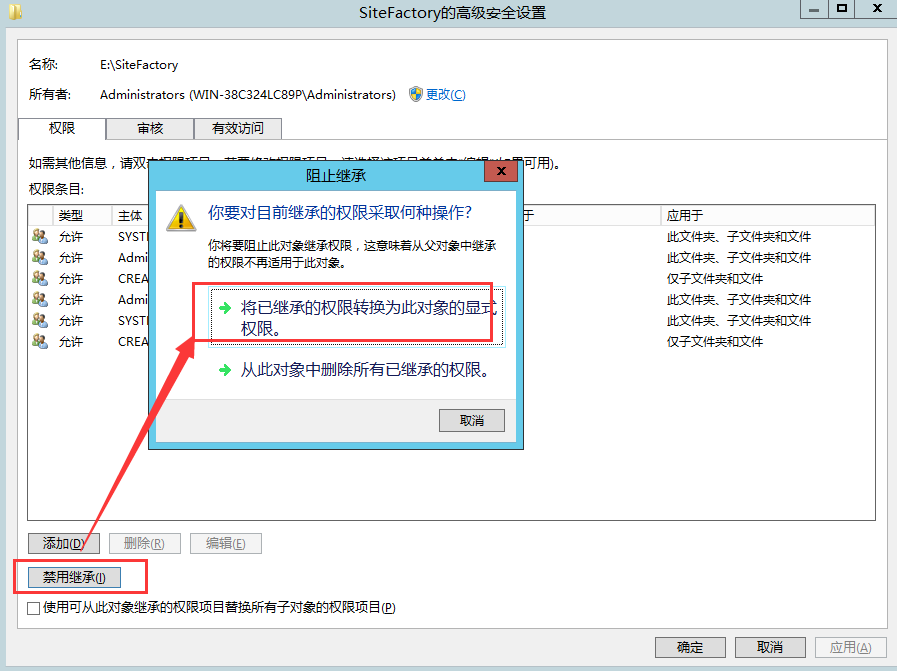Screen dimensions: 897x671
Task: Click the Administrators owner name text
Action: point(248,94)
